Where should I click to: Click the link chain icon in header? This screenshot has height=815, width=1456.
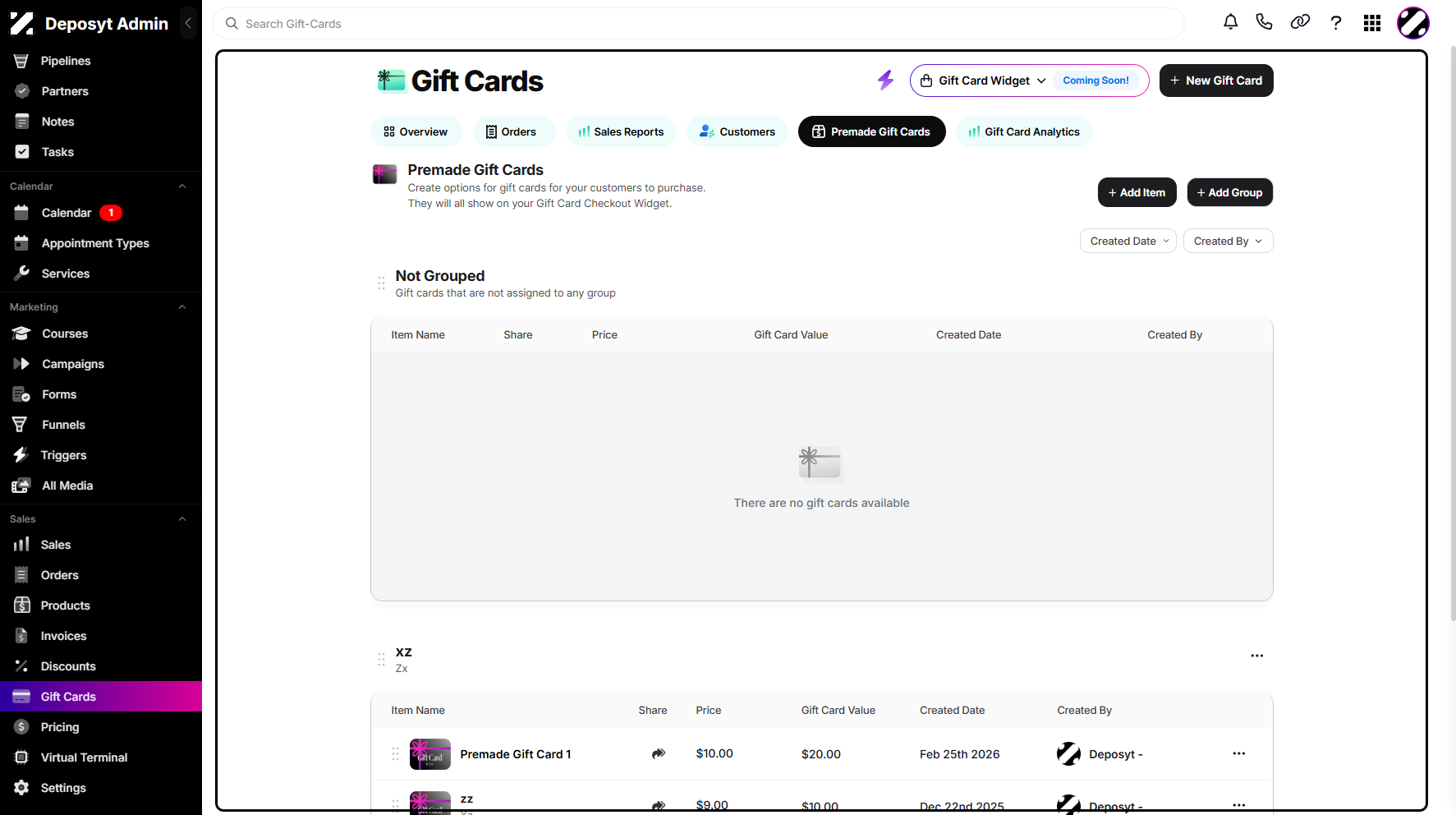(x=1300, y=22)
